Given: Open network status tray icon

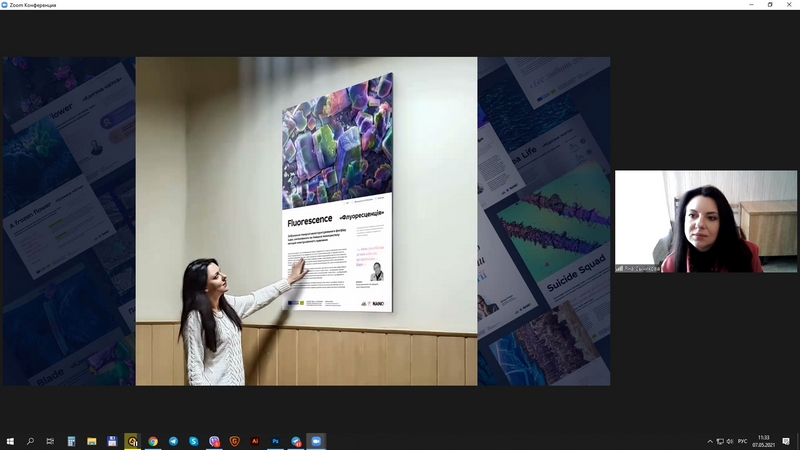Looking at the screenshot, I should [720, 441].
